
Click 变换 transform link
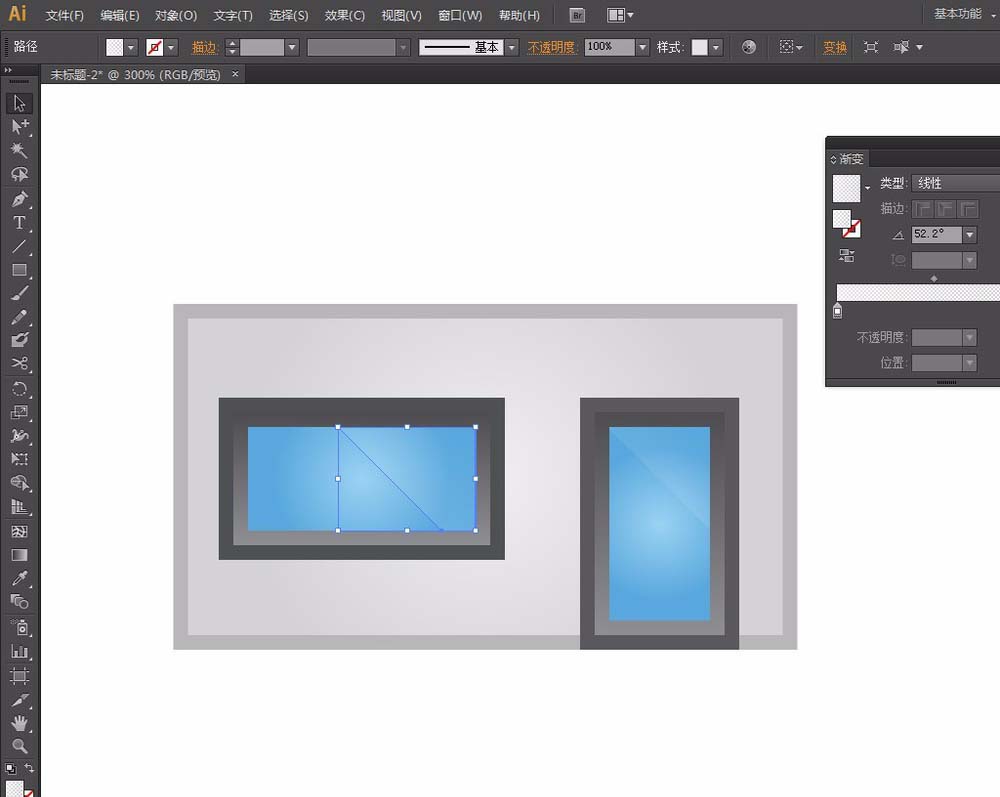tap(835, 47)
